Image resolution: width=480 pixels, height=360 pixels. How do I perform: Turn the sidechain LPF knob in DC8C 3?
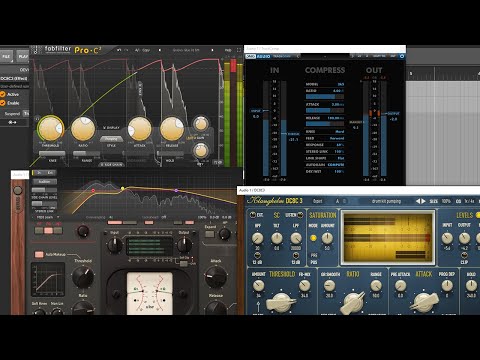296,238
